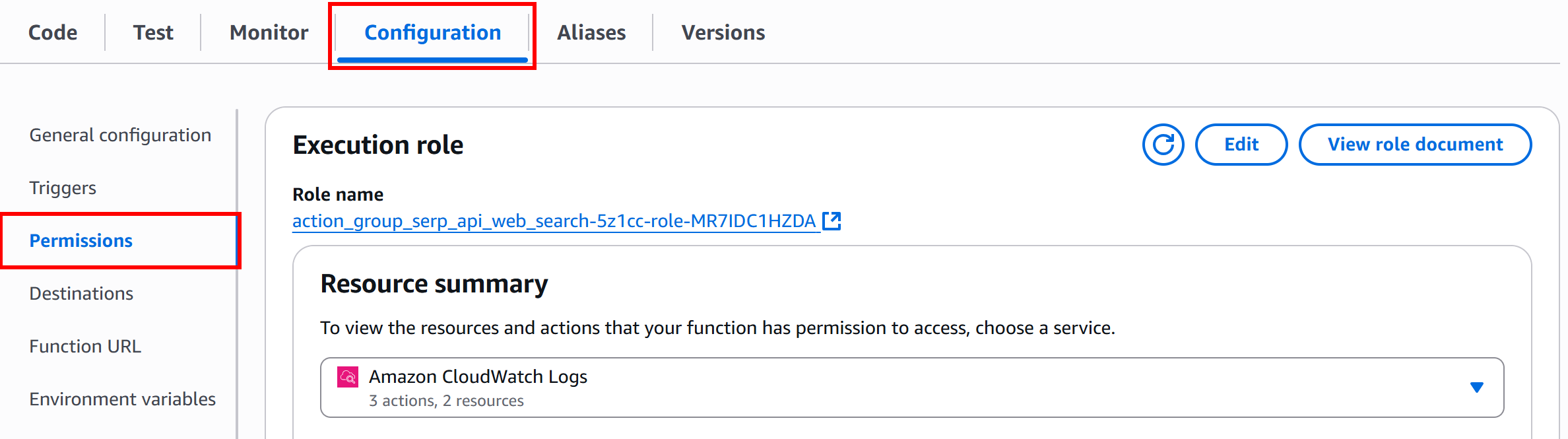The image size is (1568, 439).
Task: Open the Test tab
Action: click(x=153, y=32)
